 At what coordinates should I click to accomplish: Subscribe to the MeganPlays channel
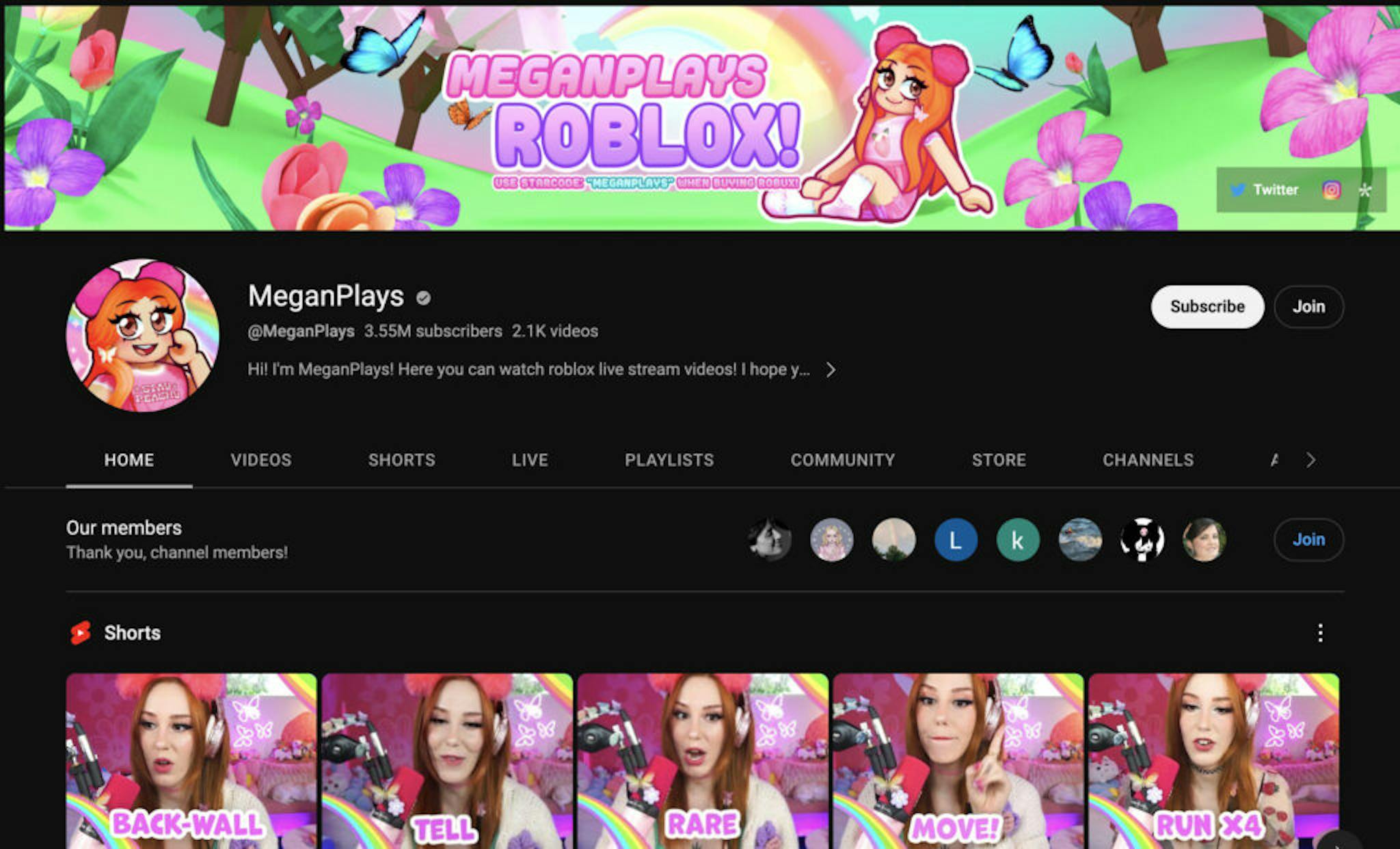pos(1207,306)
